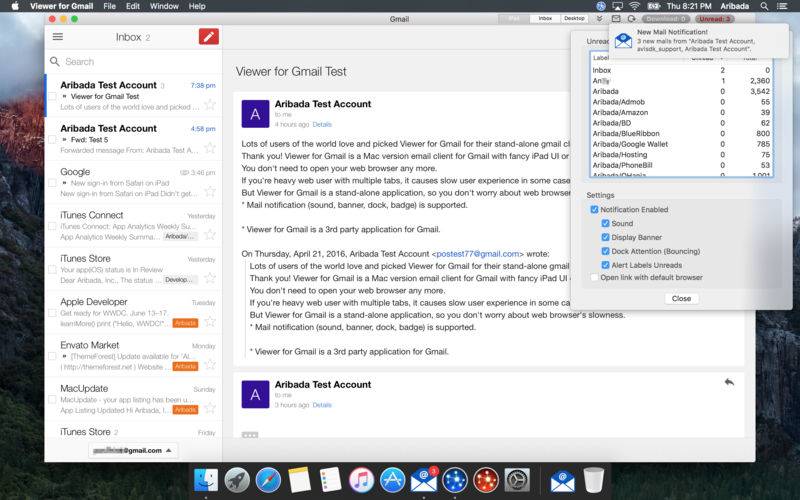Tick checkbox of Fwd: Test 5 email
Image resolution: width=800 pixels, height=500 pixels.
coord(52,139)
